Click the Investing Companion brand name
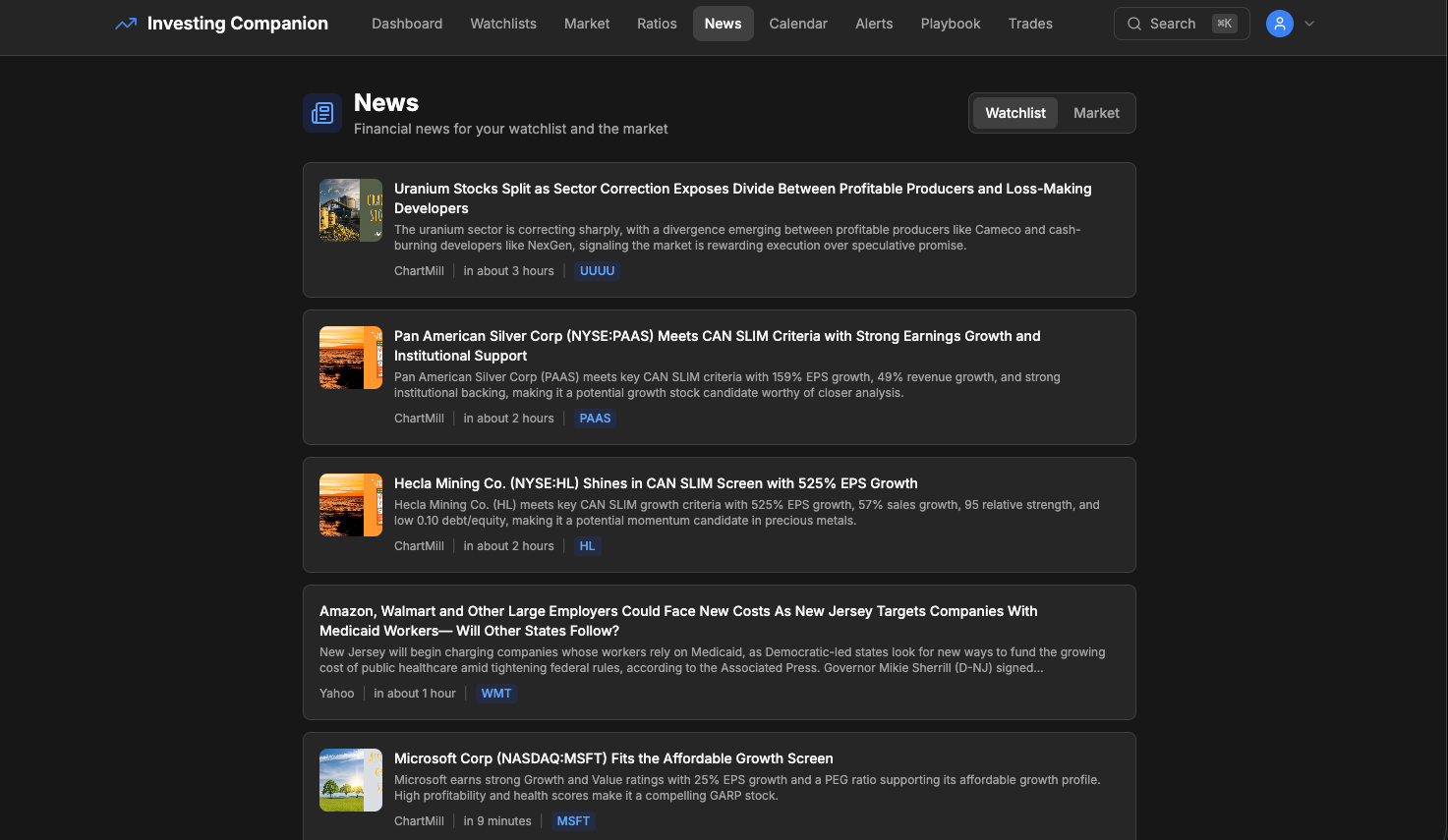Screen dimensions: 1448x840 coord(238,24)
